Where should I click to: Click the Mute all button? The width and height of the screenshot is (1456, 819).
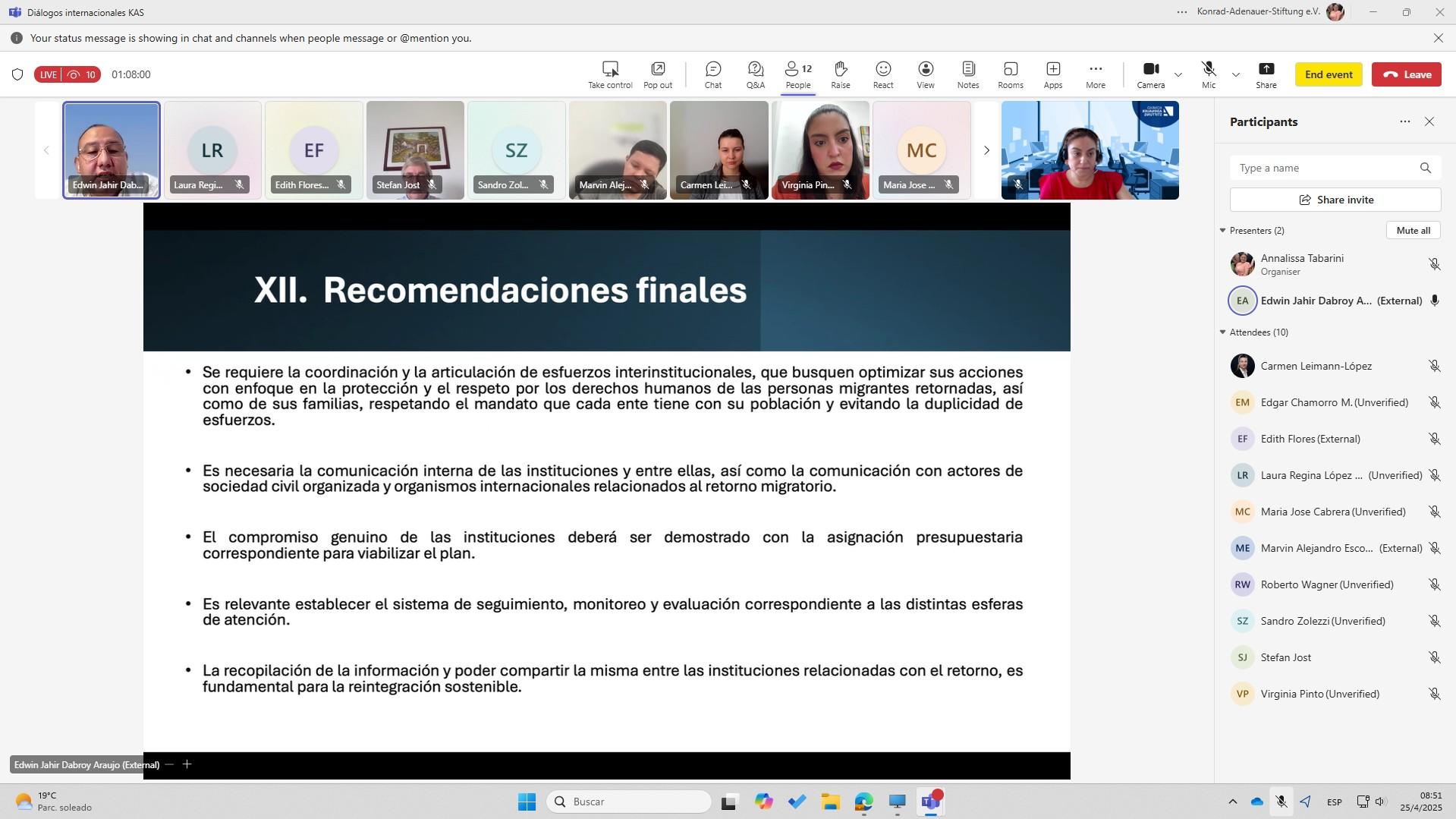(x=1413, y=231)
